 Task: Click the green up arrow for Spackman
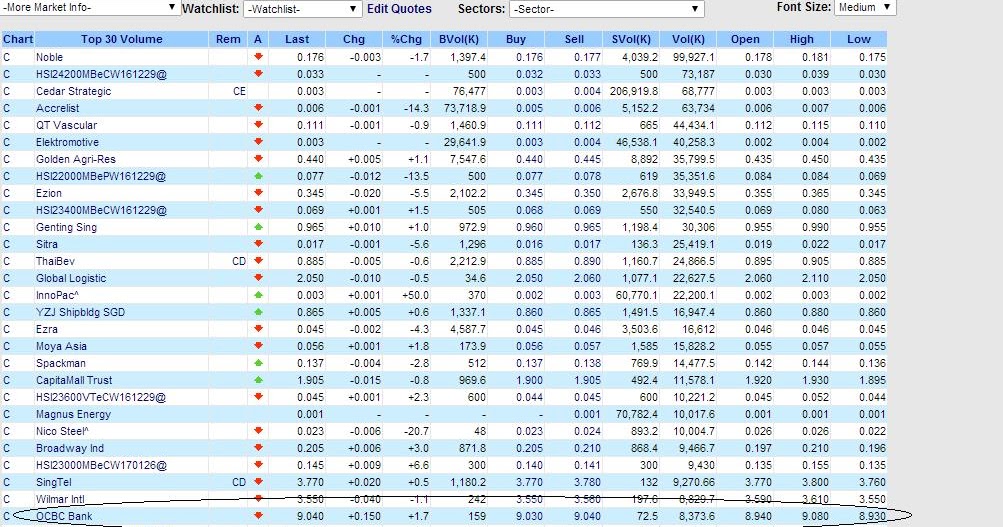(x=258, y=363)
